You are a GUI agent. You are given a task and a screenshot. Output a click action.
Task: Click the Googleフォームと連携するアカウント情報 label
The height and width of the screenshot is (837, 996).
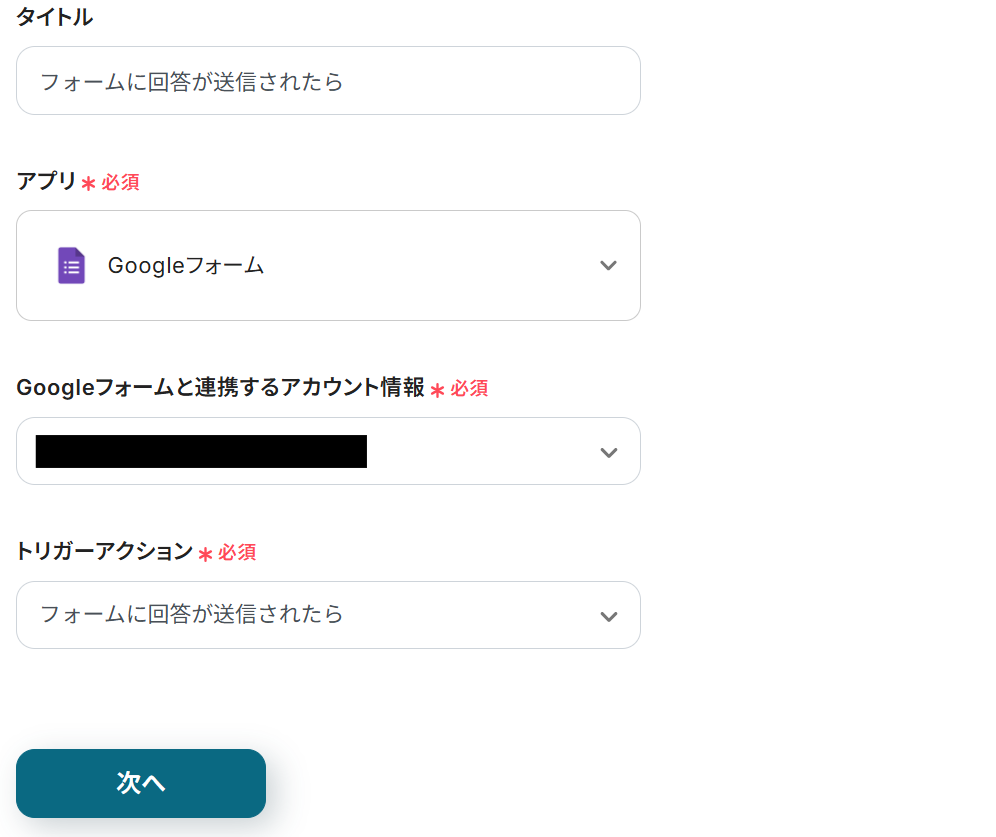pos(220,388)
